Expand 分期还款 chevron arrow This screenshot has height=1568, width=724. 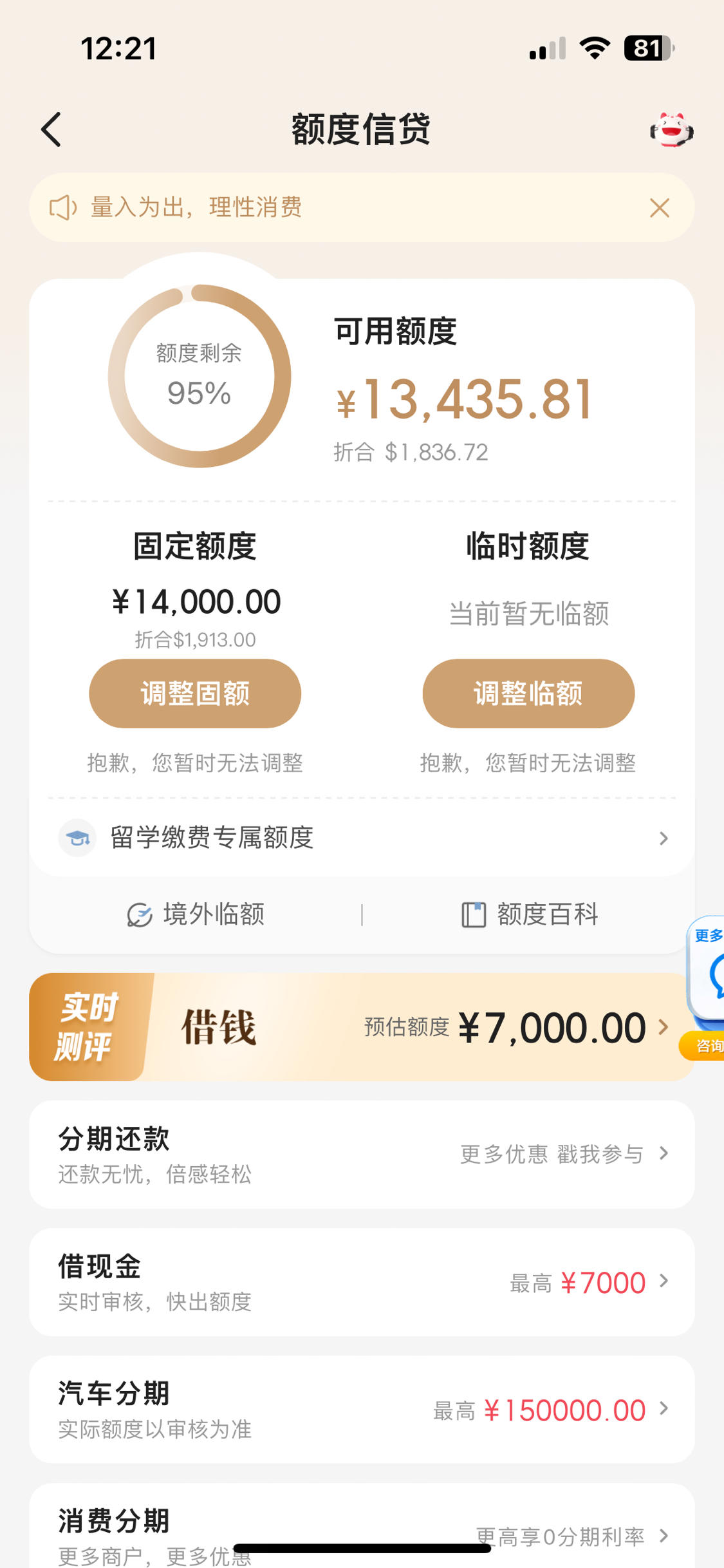[x=664, y=1153]
